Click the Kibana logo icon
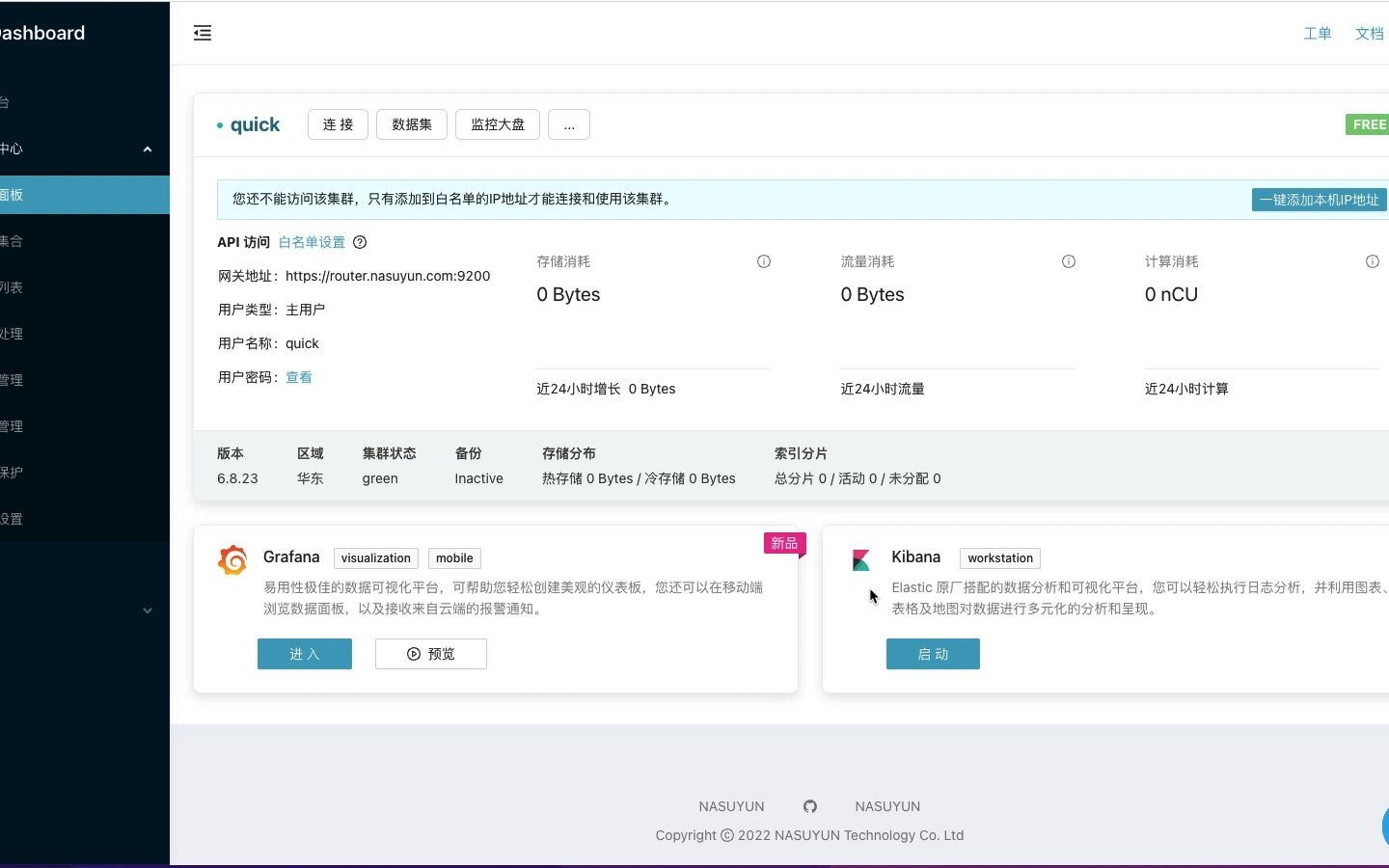The height and width of the screenshot is (868, 1389). 861,560
